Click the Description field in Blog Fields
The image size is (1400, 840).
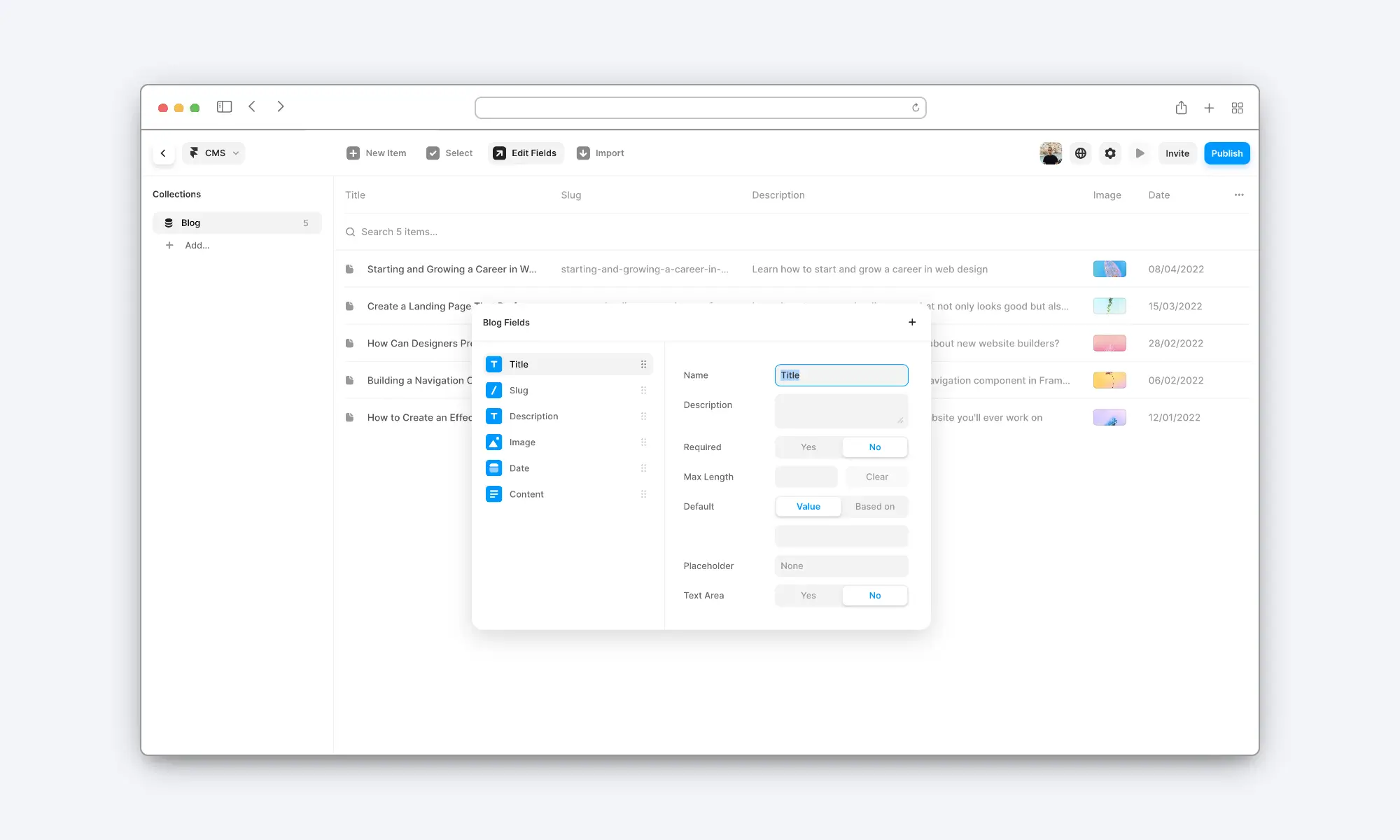point(533,416)
